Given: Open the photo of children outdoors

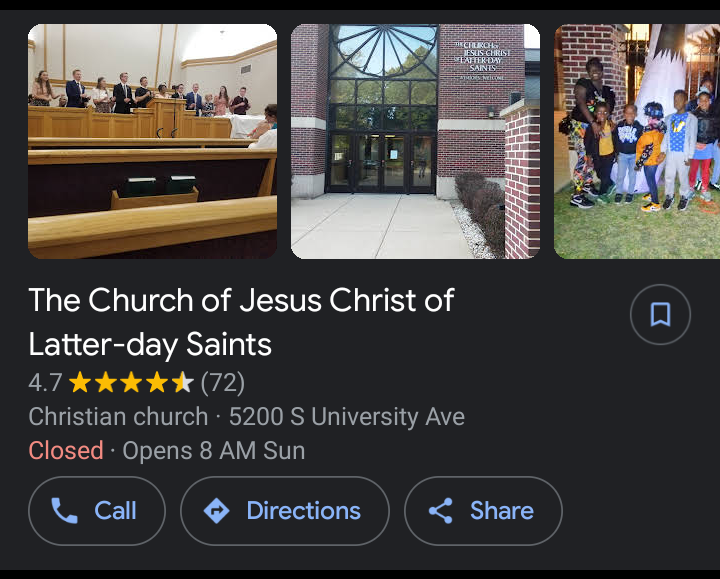Looking at the screenshot, I should 637,141.
